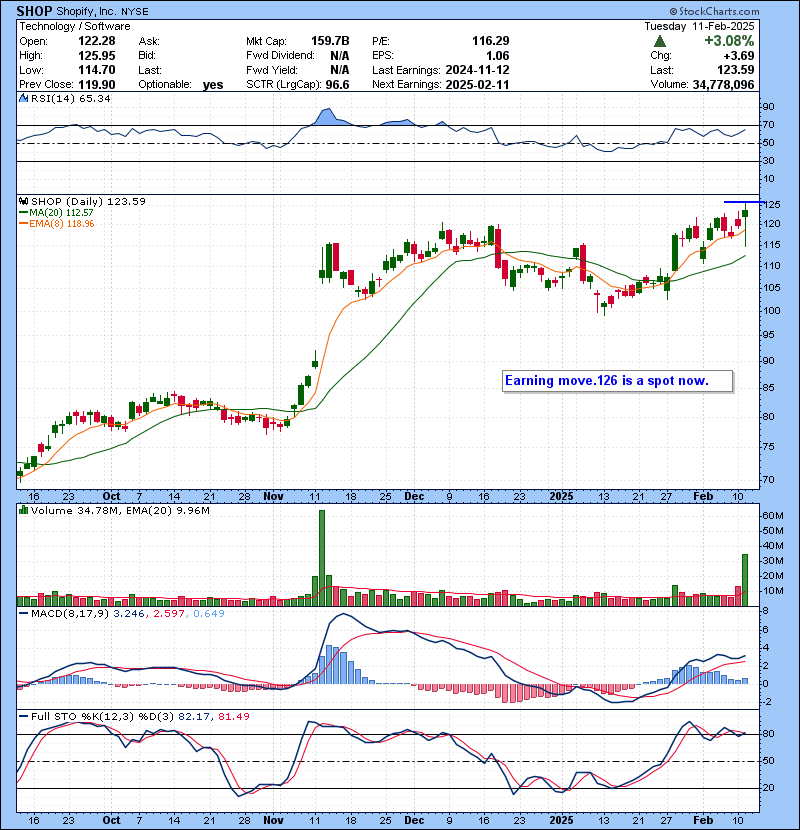Click the 8 label on MACD axis
Image resolution: width=800 pixels, height=830 pixels.
click(x=765, y=611)
